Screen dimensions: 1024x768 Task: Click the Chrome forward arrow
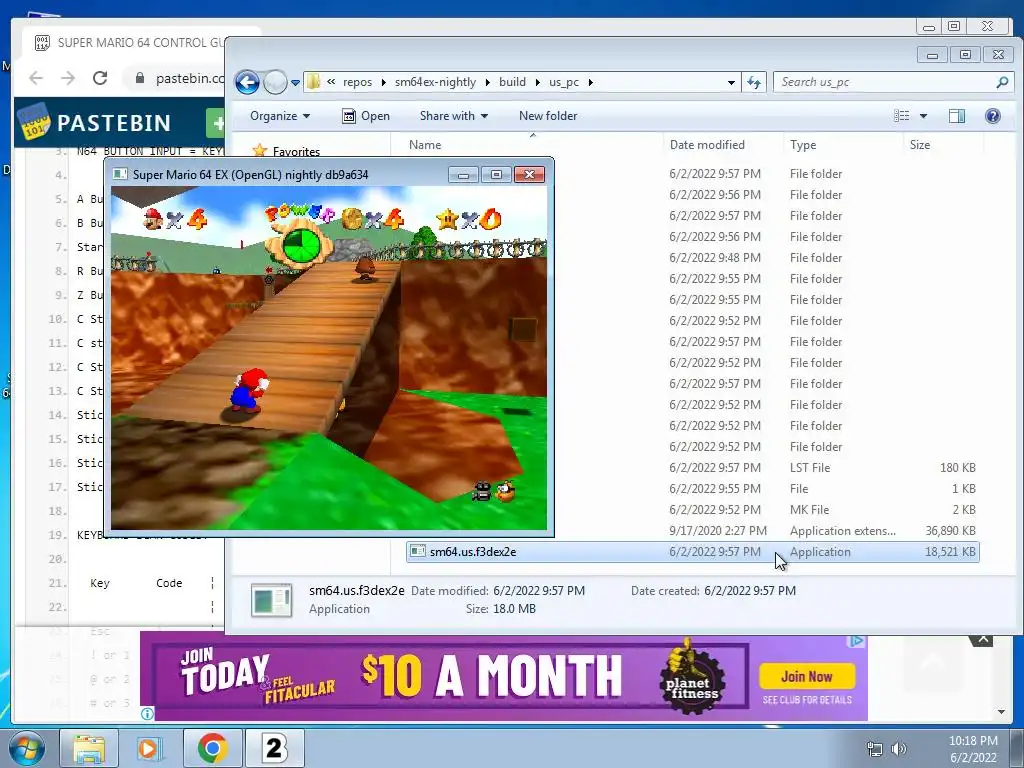click(68, 78)
